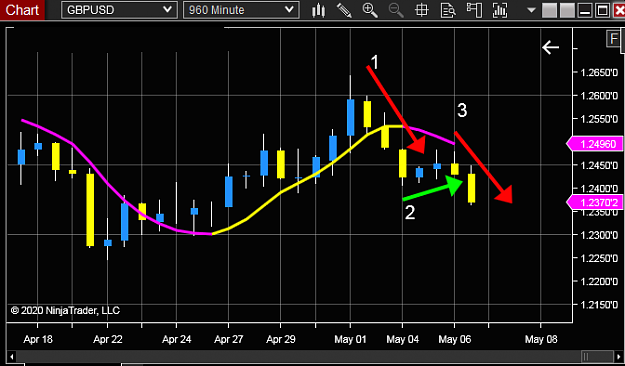This screenshot has height=366, width=625.
Task: Click the 1.2200'0 price axis label
Action: pos(599,281)
